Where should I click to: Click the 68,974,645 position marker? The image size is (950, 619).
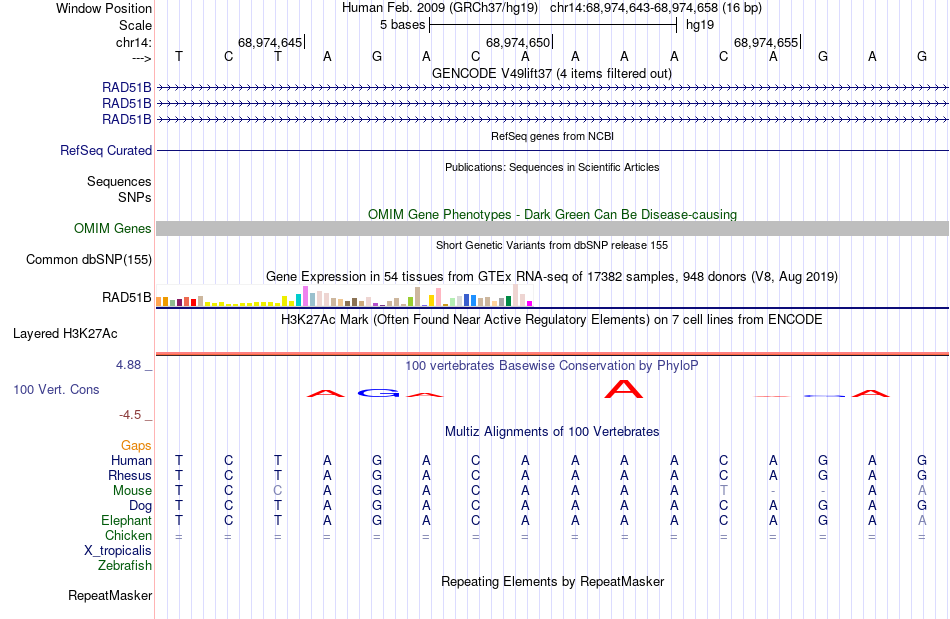point(270,42)
